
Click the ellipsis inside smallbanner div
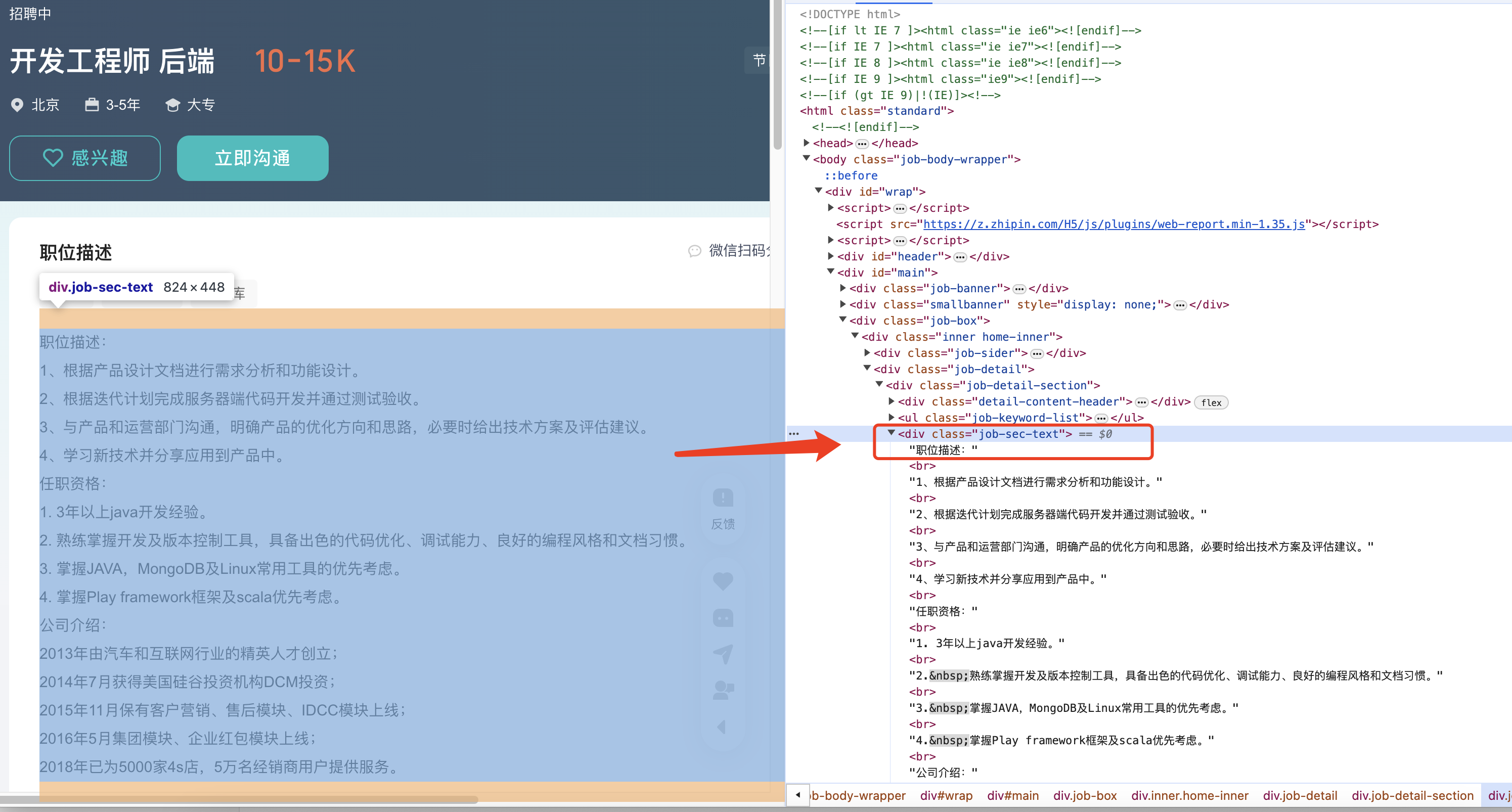coord(1180,306)
